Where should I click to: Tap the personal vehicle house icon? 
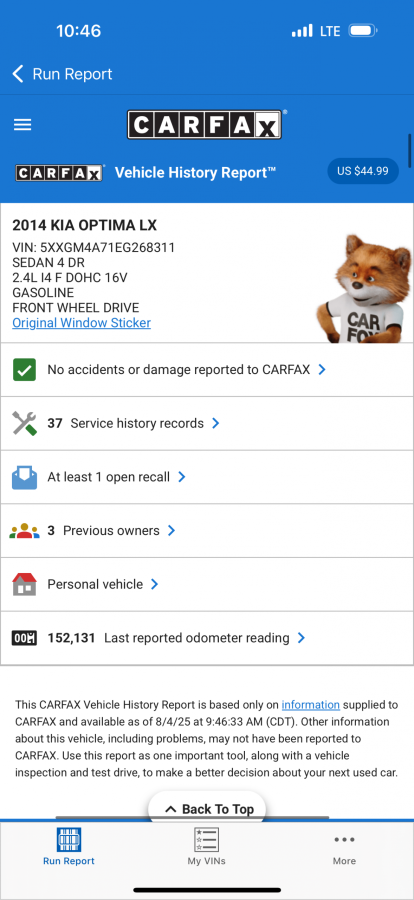pyautogui.click(x=24, y=584)
